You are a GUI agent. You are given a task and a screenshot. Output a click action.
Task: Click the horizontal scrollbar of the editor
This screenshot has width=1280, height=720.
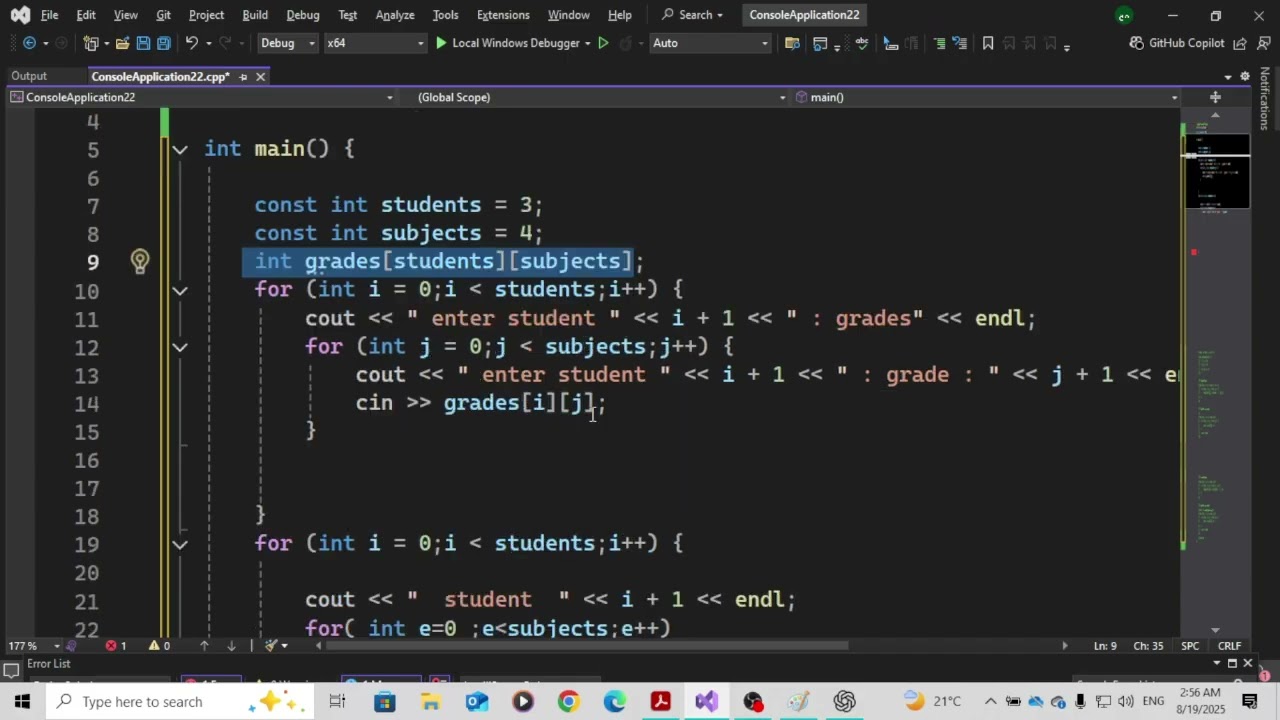[587, 646]
